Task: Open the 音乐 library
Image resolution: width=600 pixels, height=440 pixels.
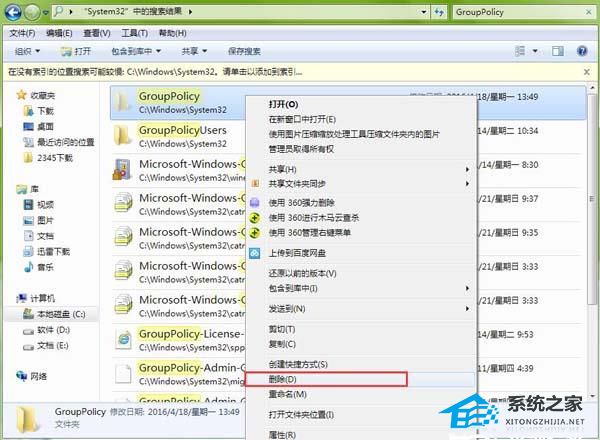Action: tap(39, 267)
